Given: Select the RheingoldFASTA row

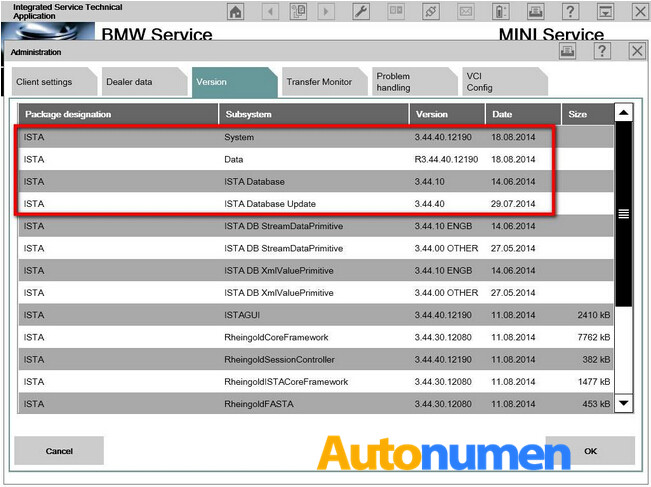Looking at the screenshot, I should (316, 403).
